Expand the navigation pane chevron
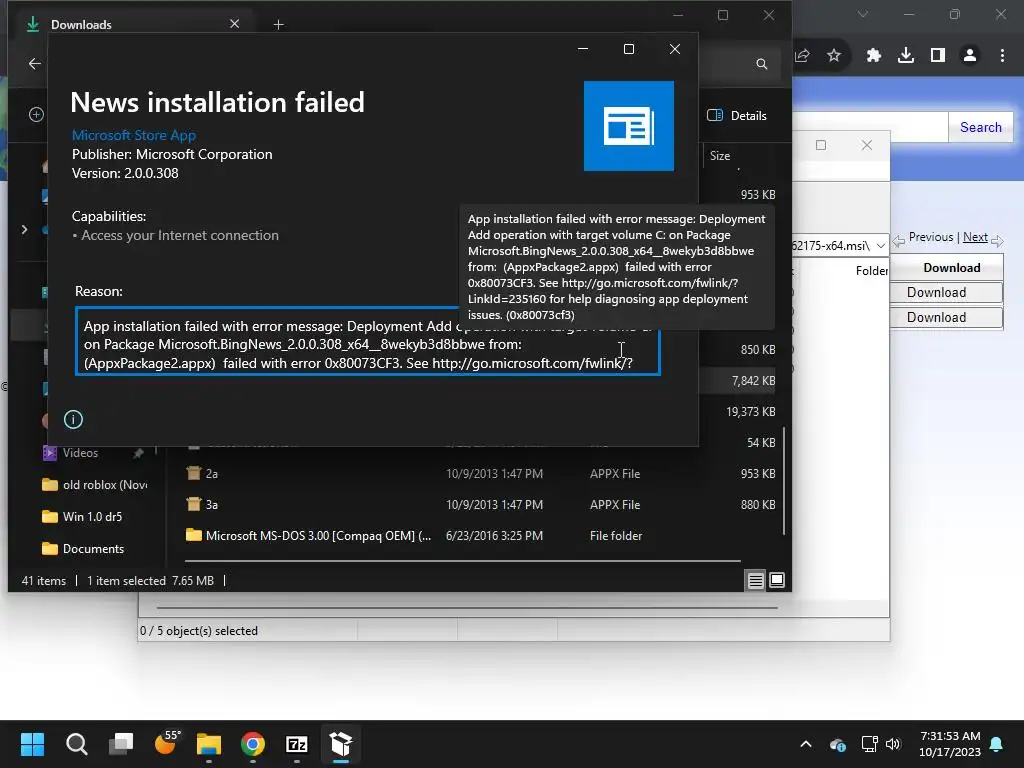The height and width of the screenshot is (768, 1024). (x=24, y=229)
